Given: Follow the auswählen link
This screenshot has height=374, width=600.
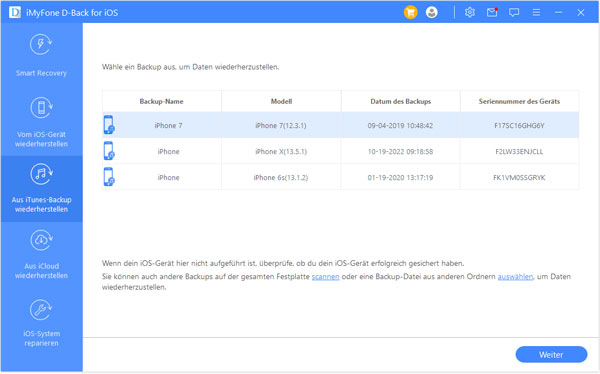Looking at the screenshot, I should click(x=515, y=277).
